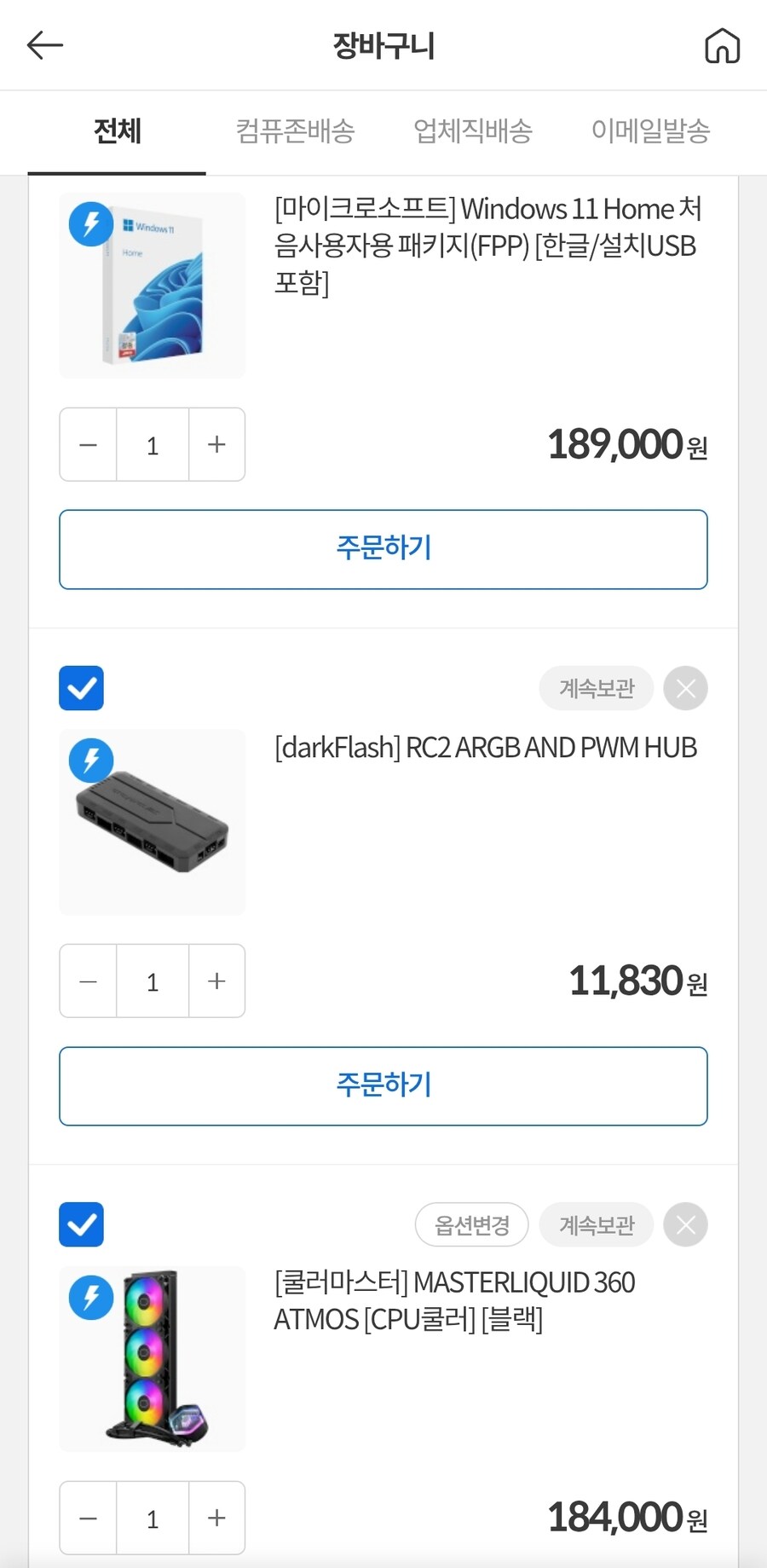
Task: Increase Windows 11 quantity with the plus icon
Action: click(x=216, y=444)
